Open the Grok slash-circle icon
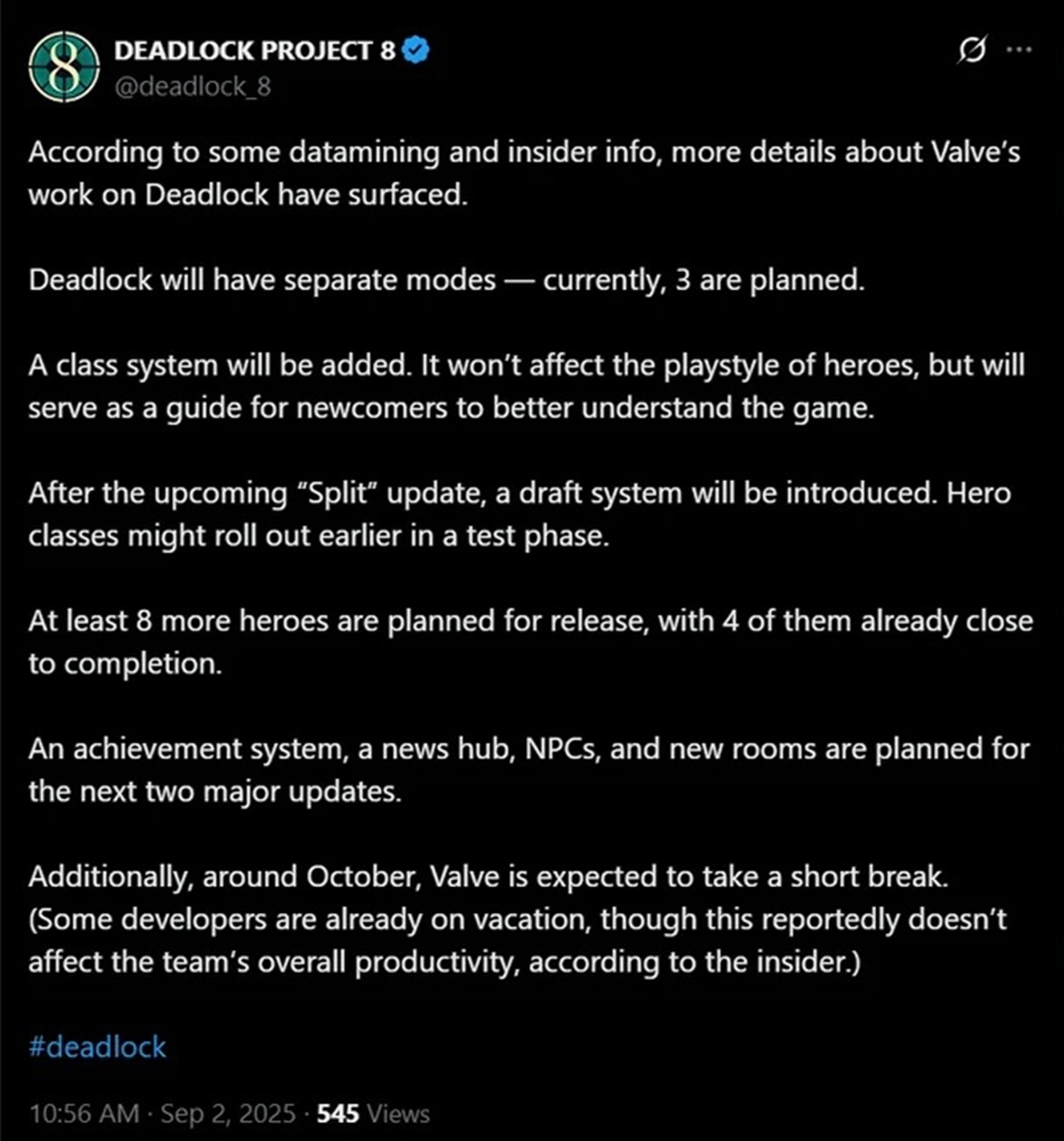This screenshot has height=1141, width=1064. [972, 50]
